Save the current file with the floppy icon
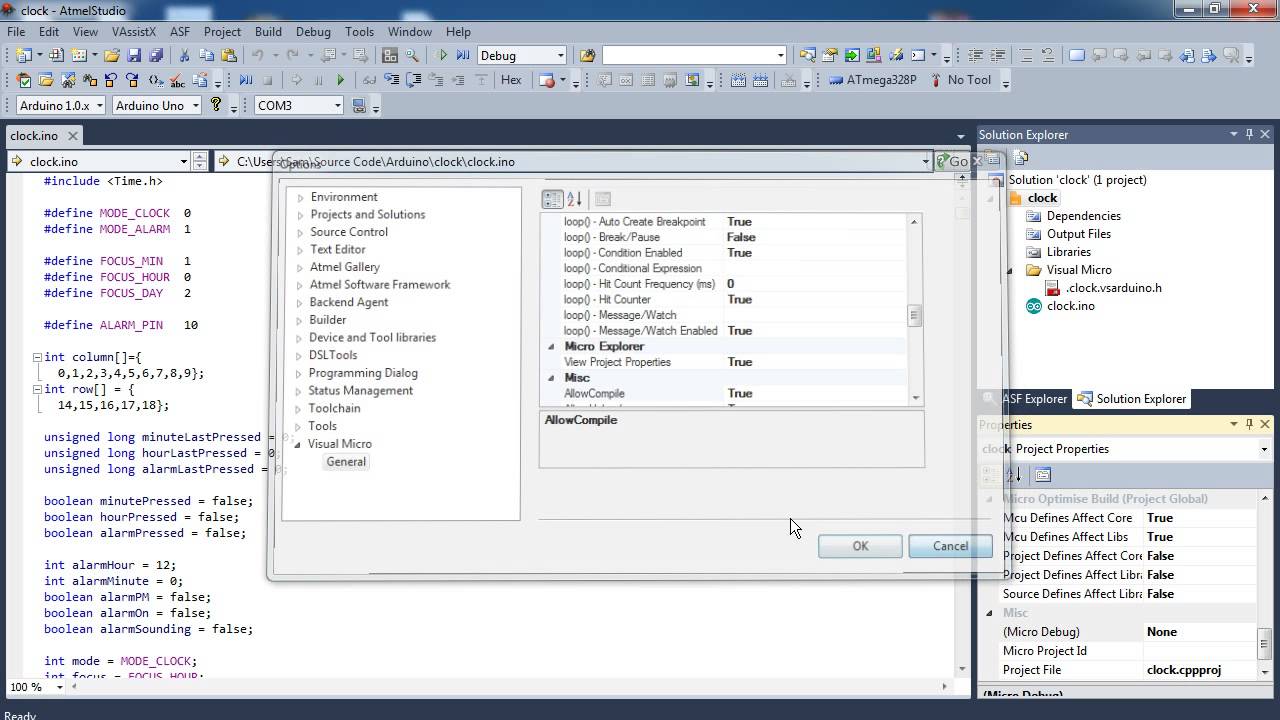This screenshot has height=720, width=1280. (135, 56)
